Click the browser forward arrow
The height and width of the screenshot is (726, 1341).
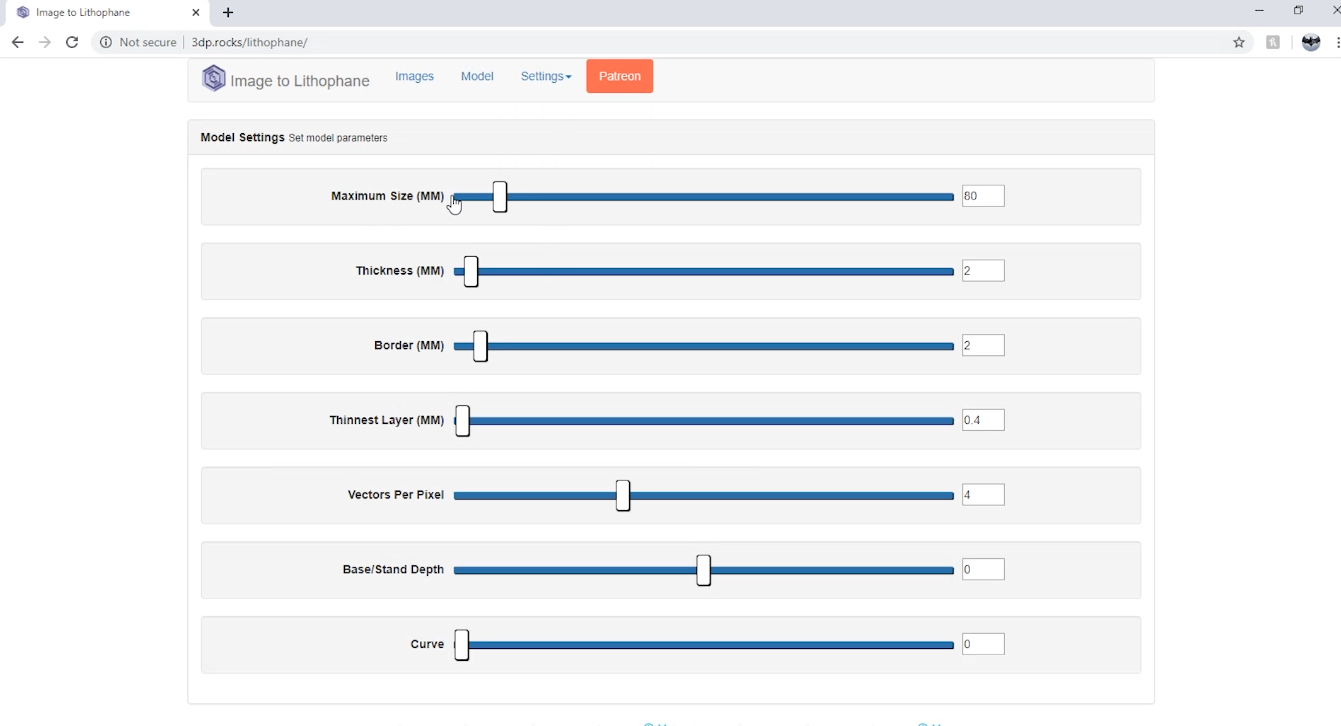point(44,42)
